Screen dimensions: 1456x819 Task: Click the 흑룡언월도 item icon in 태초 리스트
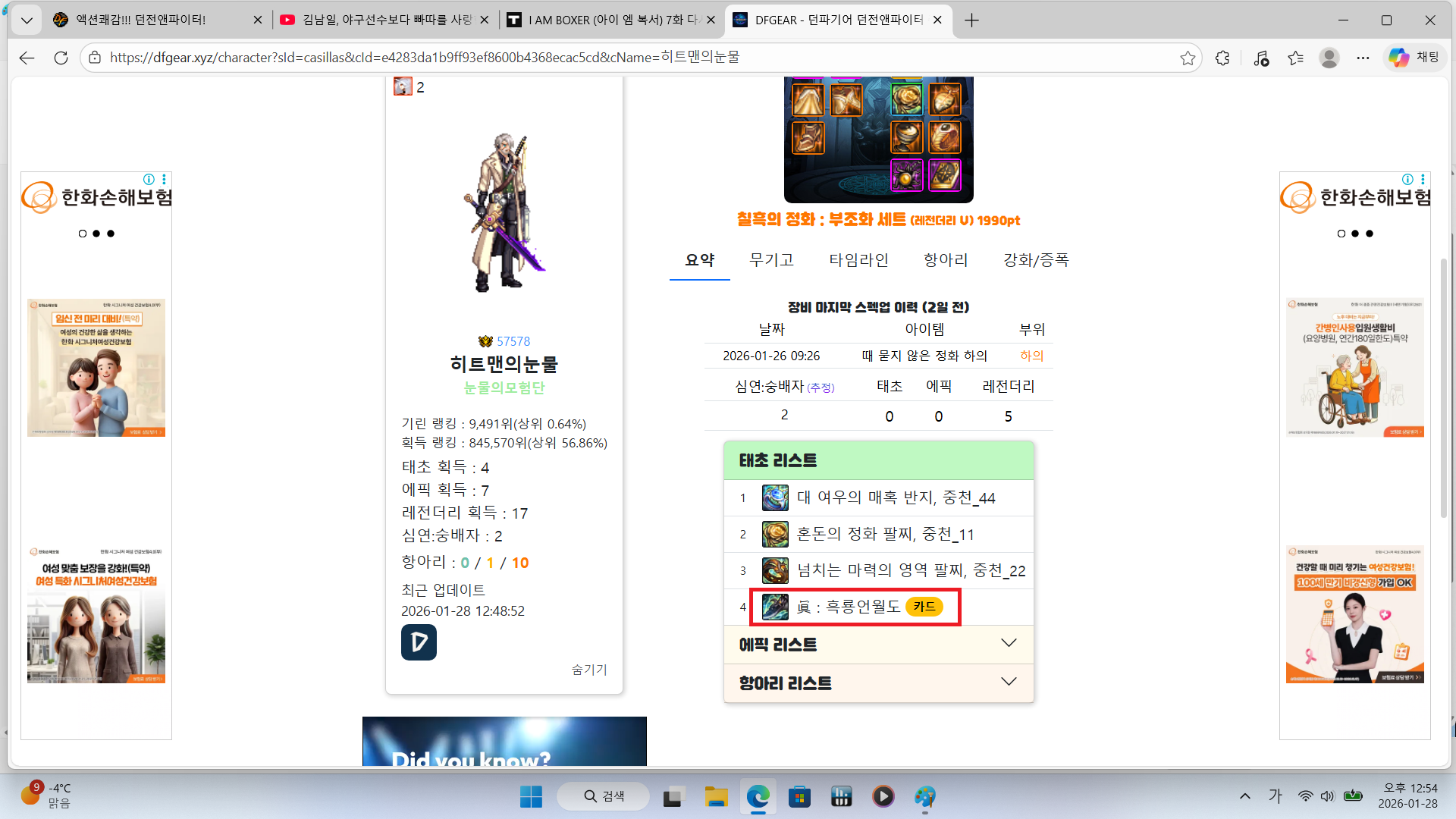pos(775,607)
